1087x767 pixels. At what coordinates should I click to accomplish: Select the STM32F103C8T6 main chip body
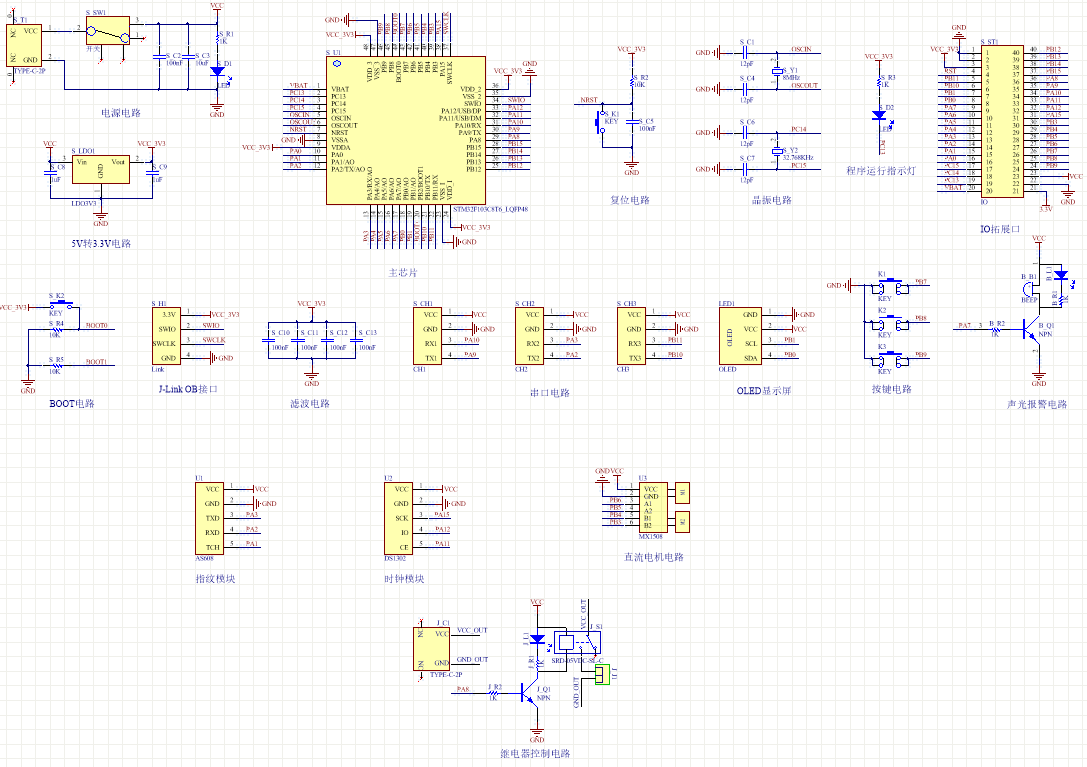[x=406, y=130]
